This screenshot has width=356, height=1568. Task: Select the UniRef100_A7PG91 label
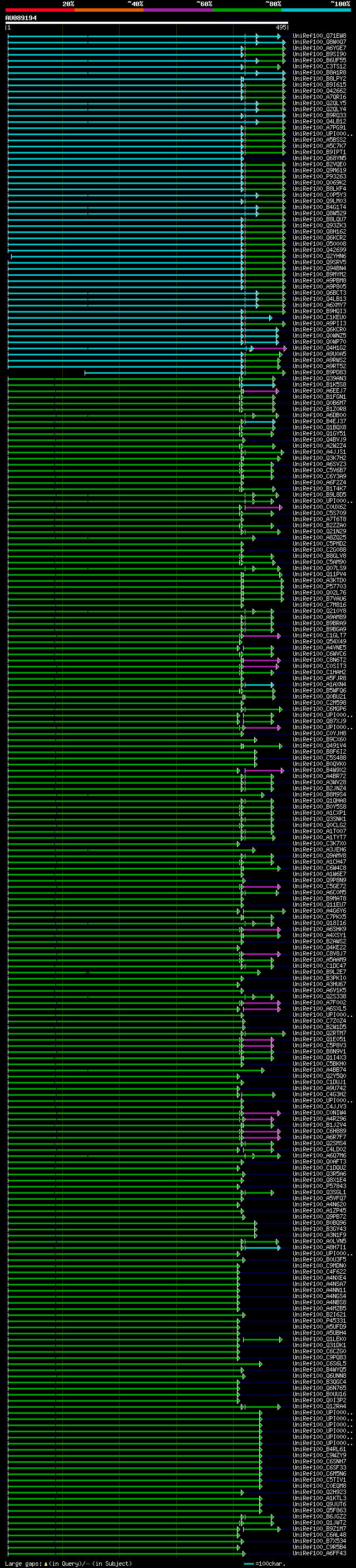319,128
